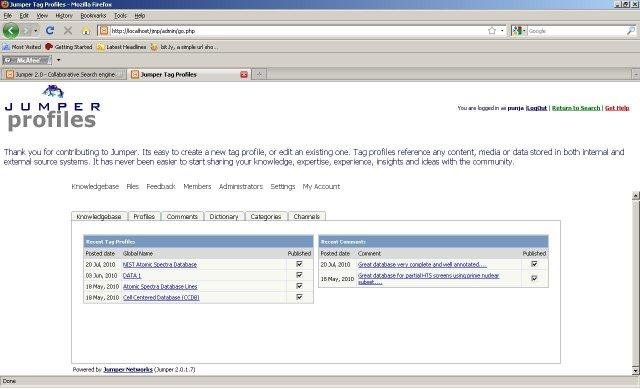Toggle Published for 'partial HTS screens' comment
Image resolution: width=640 pixels, height=389 pixels.
point(534,278)
